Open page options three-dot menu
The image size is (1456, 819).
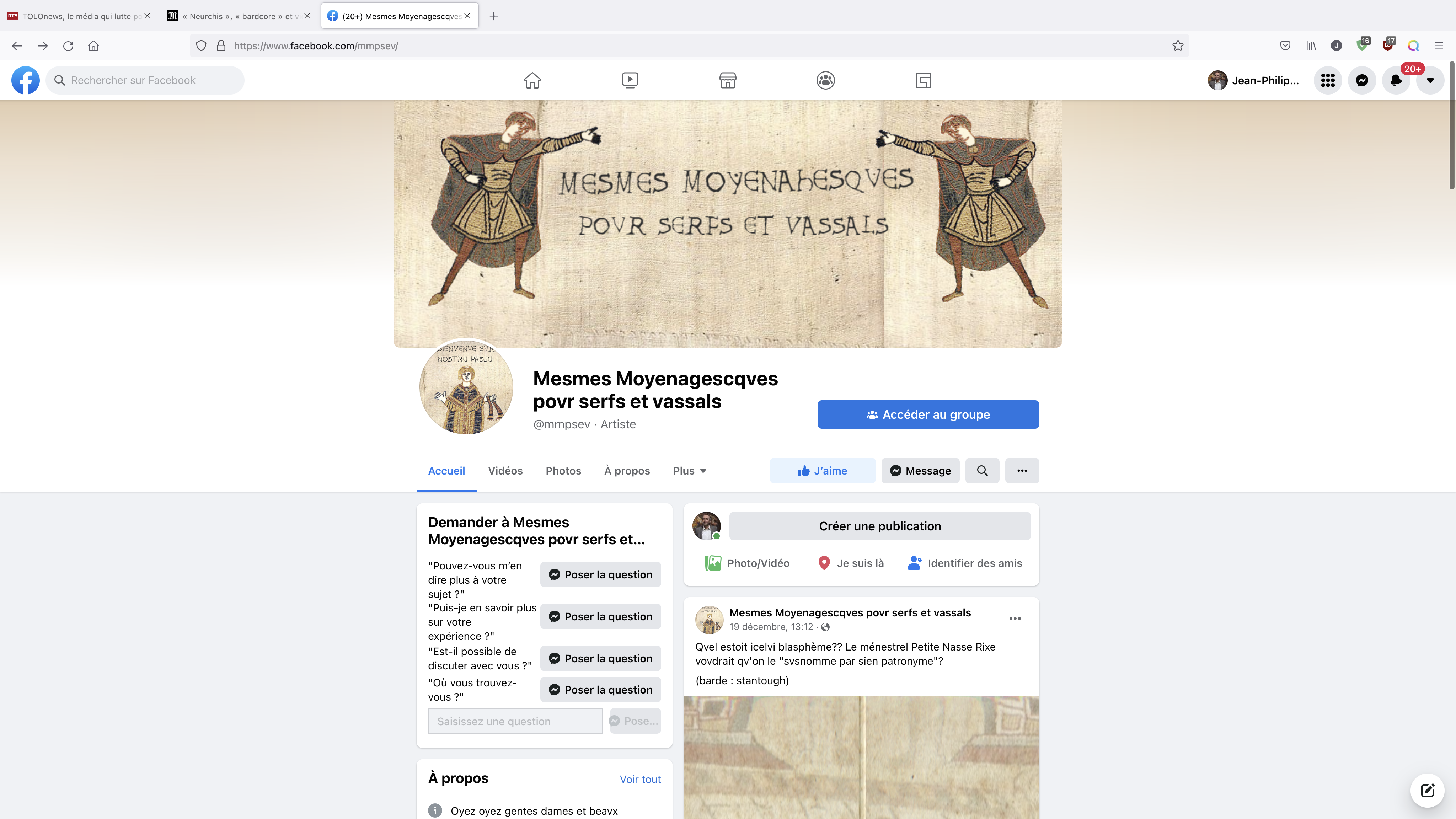[x=1022, y=471]
